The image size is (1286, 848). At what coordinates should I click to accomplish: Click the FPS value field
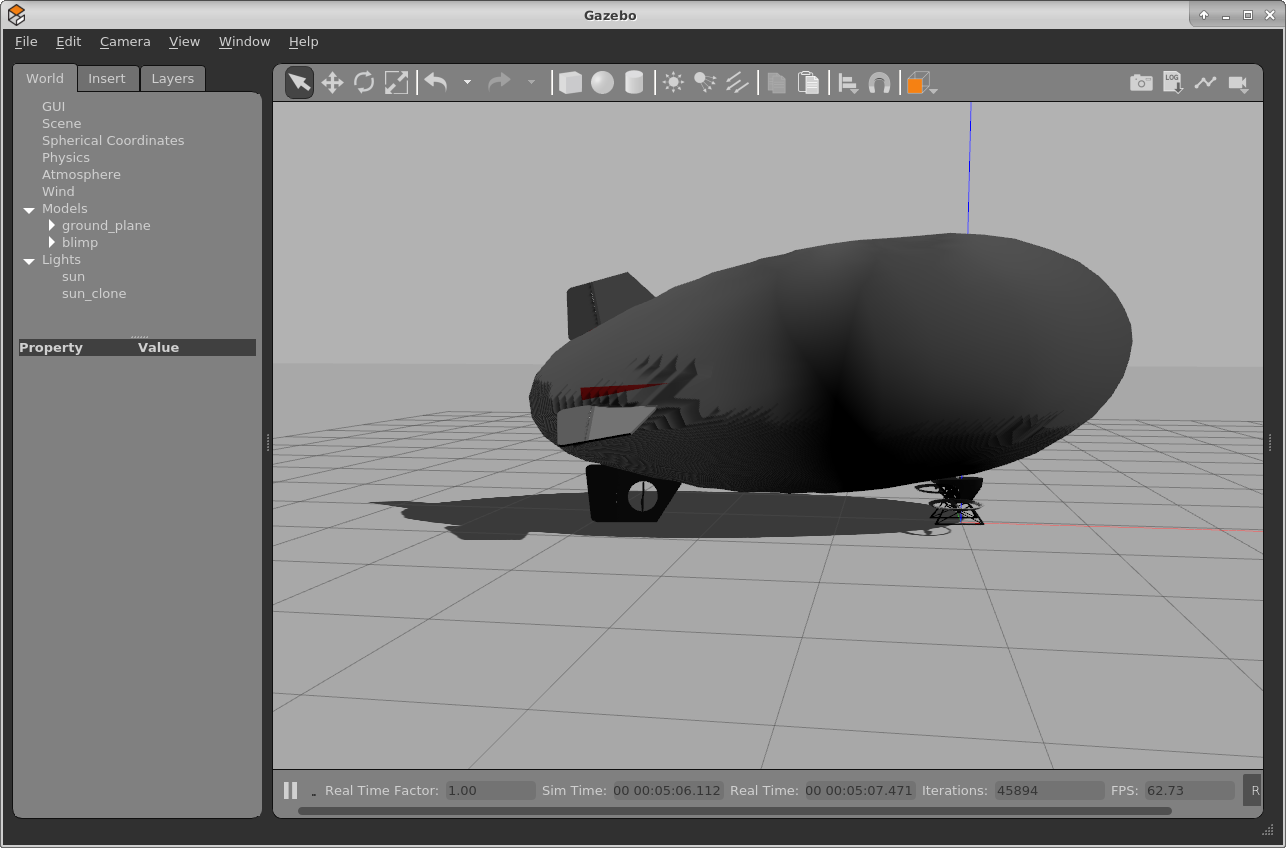tap(1190, 790)
